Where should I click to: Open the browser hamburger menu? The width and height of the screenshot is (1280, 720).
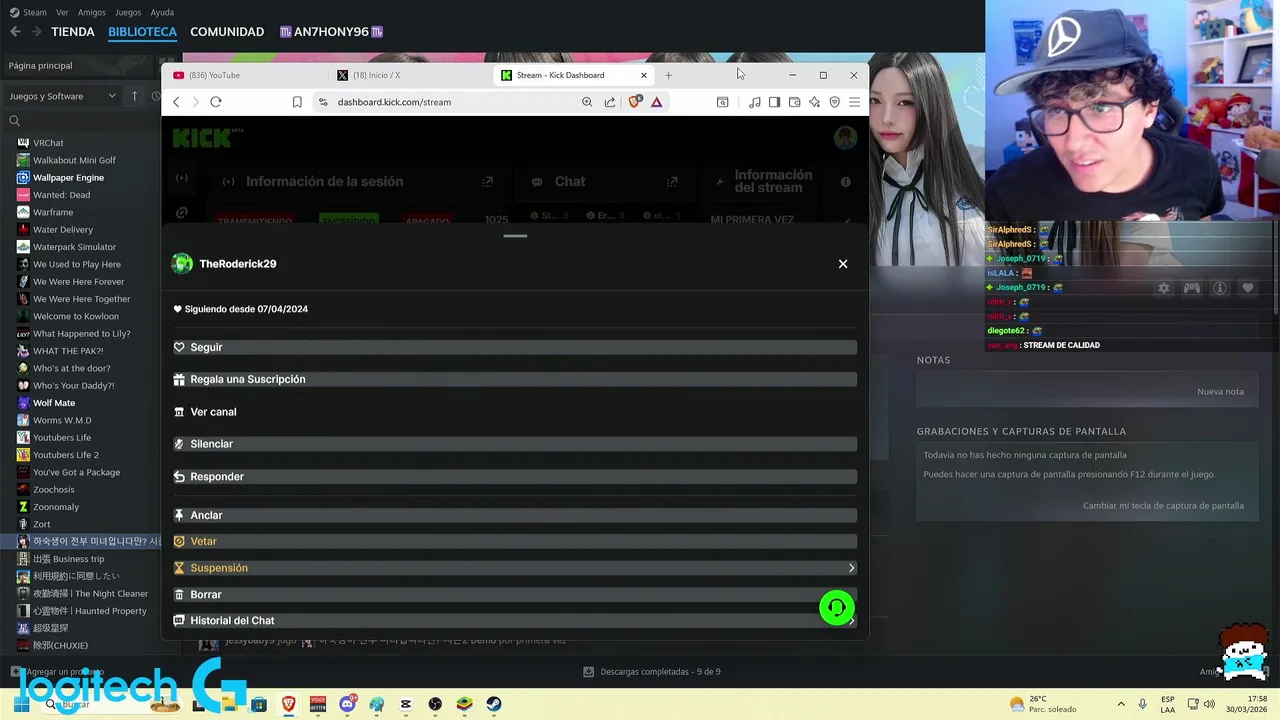coord(855,102)
